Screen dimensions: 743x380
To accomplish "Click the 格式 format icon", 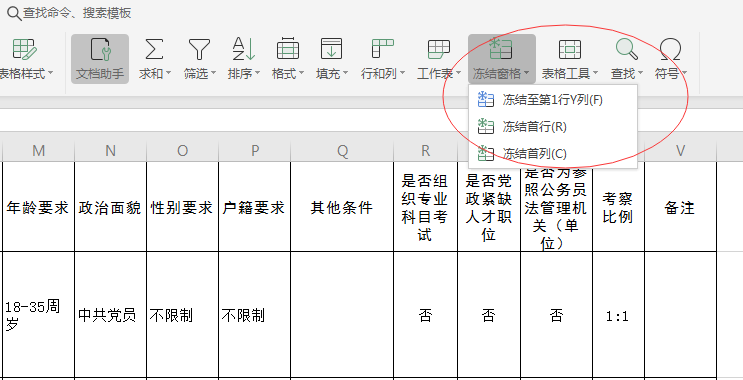I will coord(288,49).
